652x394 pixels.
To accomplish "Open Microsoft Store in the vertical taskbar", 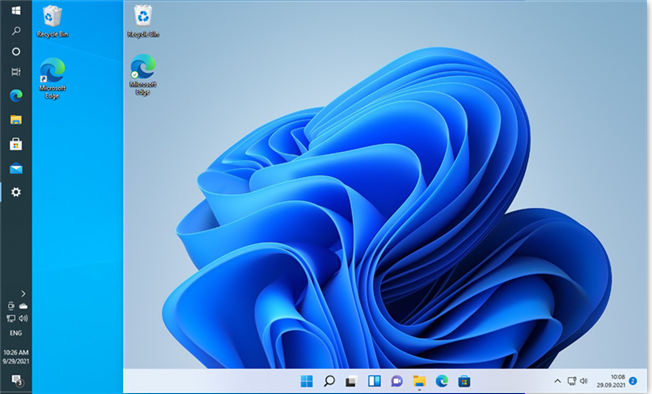I will 16,144.
